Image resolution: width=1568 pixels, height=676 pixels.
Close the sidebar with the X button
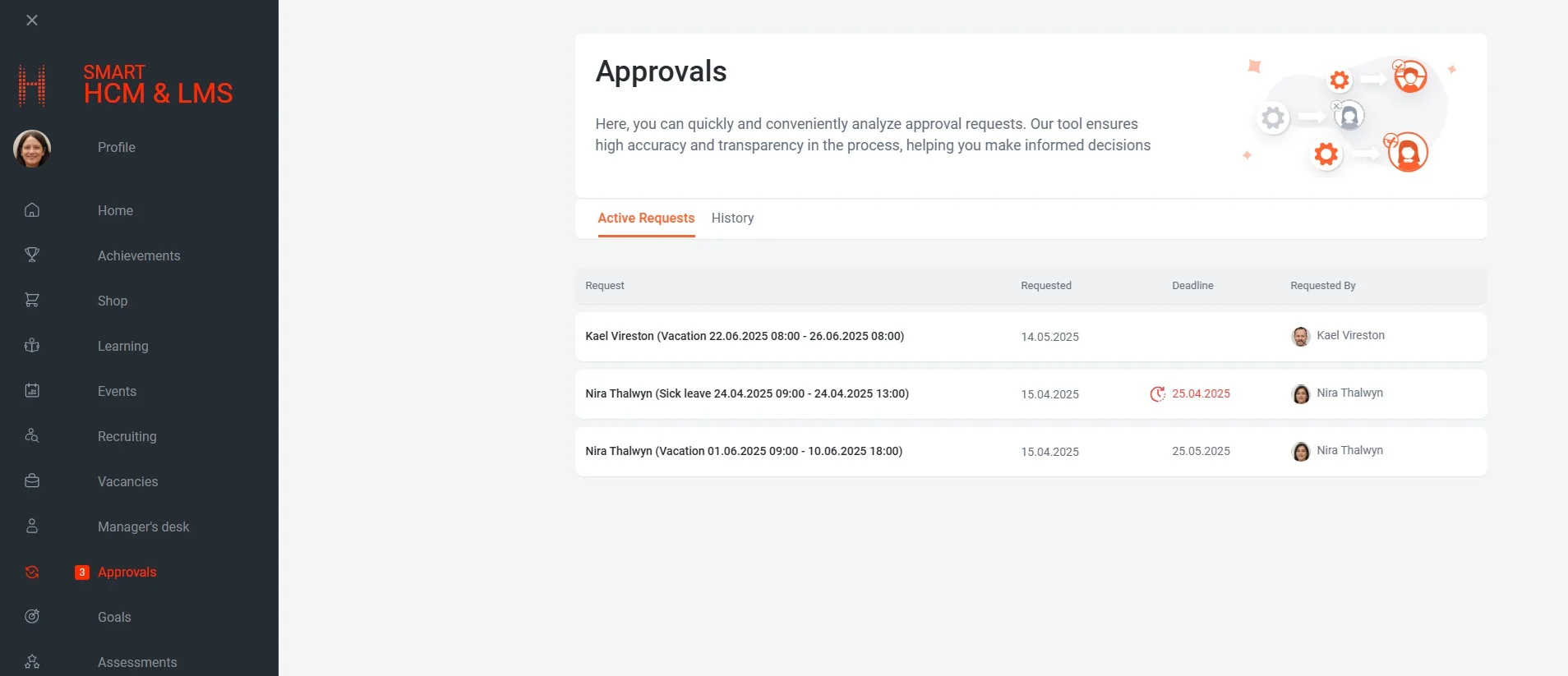click(x=32, y=21)
